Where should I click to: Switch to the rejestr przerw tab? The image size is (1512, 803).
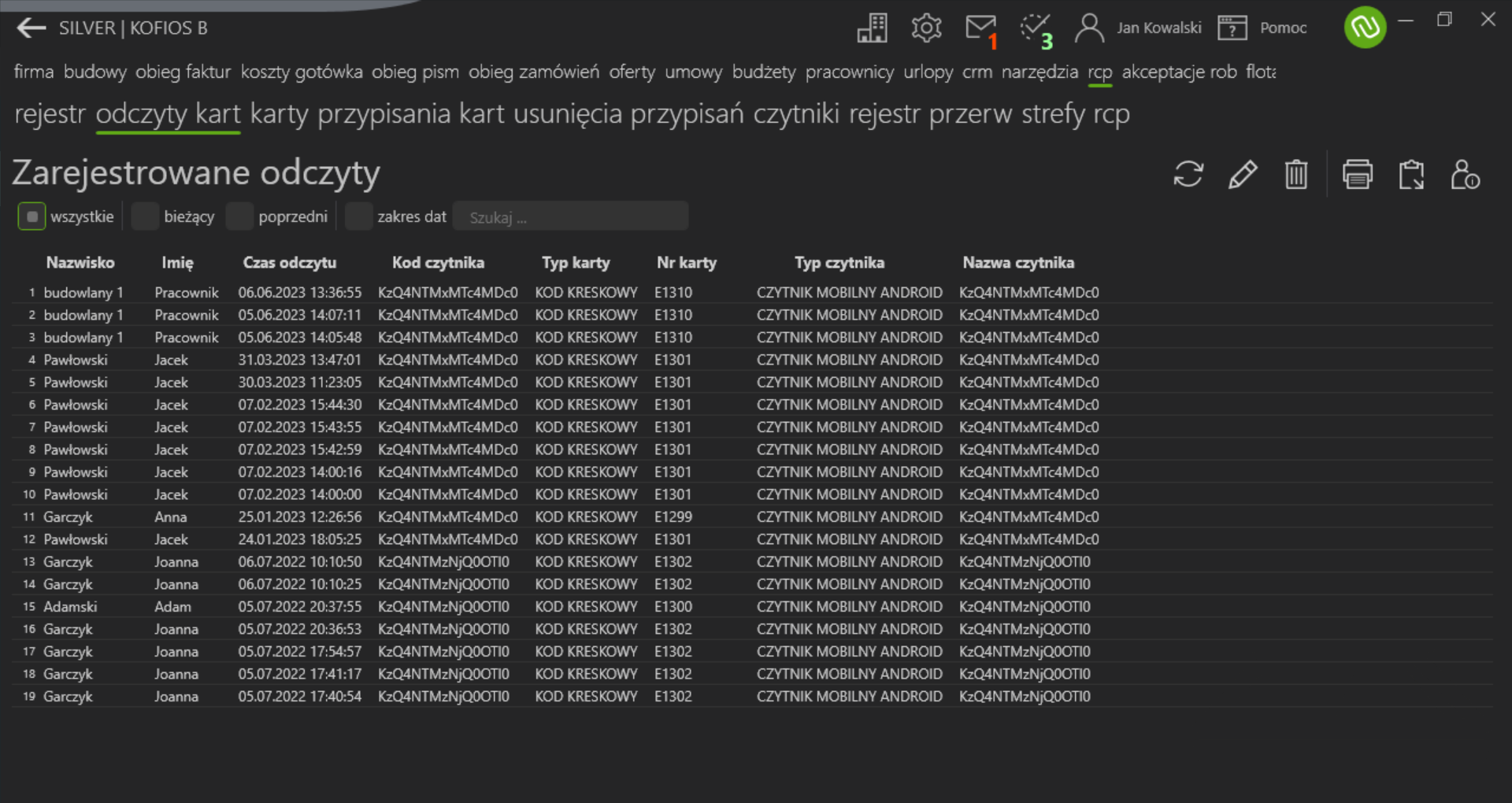click(930, 114)
